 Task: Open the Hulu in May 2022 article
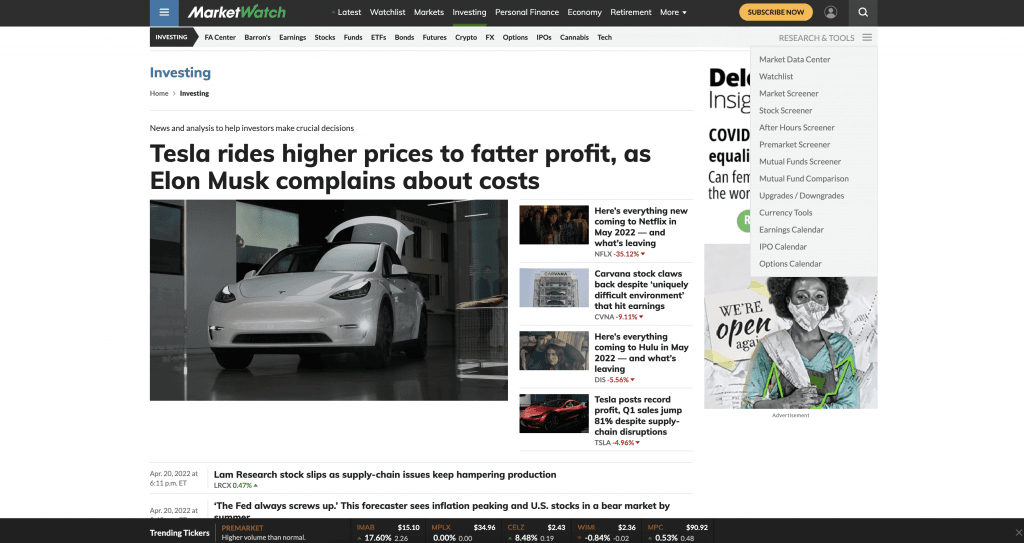(x=641, y=352)
